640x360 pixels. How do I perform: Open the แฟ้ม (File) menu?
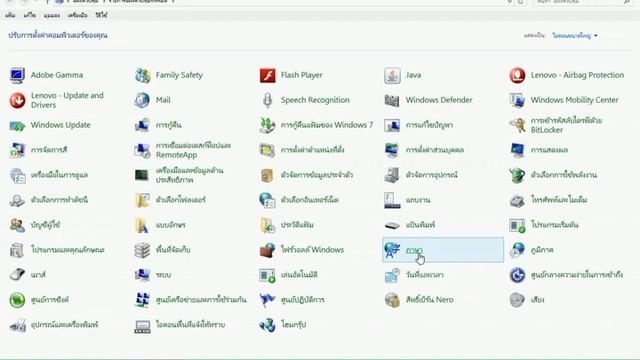click(x=10, y=15)
